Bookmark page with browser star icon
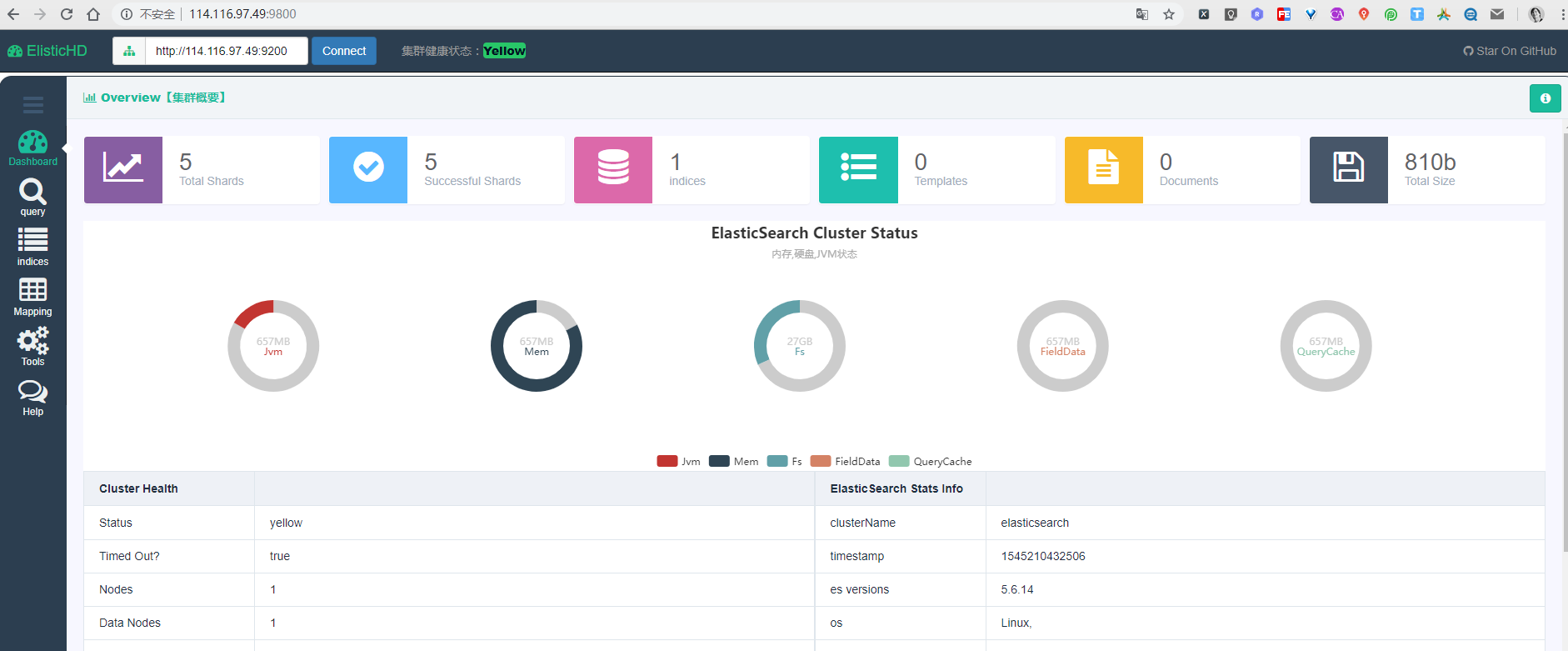Screen dimensions: 1568x651 [x=1169, y=14]
